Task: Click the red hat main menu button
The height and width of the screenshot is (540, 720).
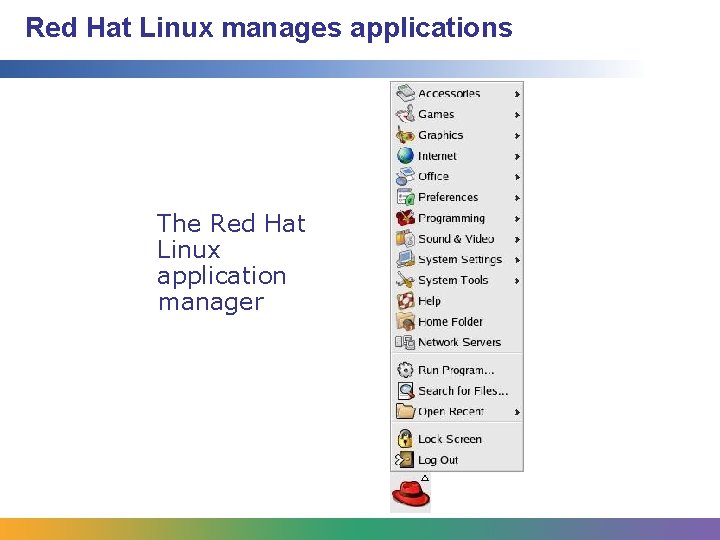Action: [x=410, y=493]
